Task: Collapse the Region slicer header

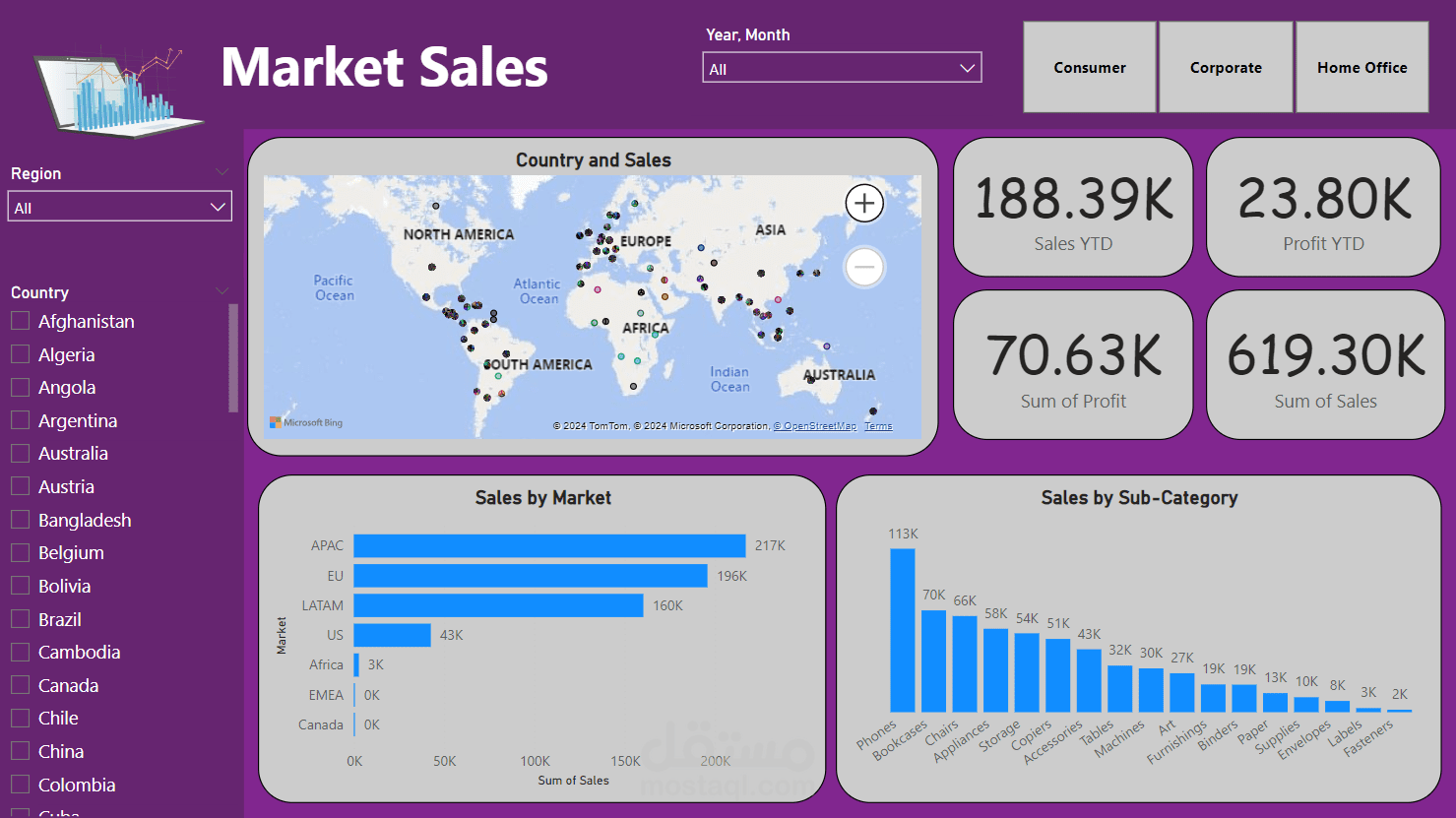Action: pos(222,171)
